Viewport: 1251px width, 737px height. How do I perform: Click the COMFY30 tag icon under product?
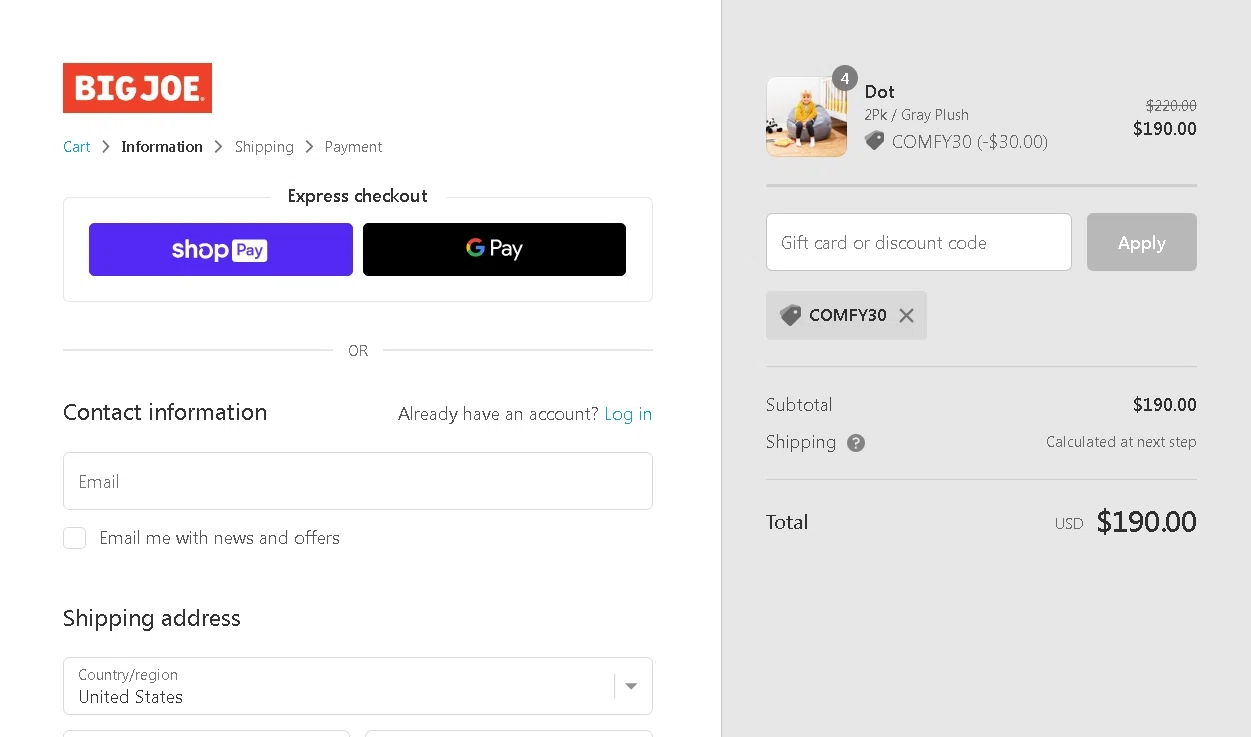point(875,141)
